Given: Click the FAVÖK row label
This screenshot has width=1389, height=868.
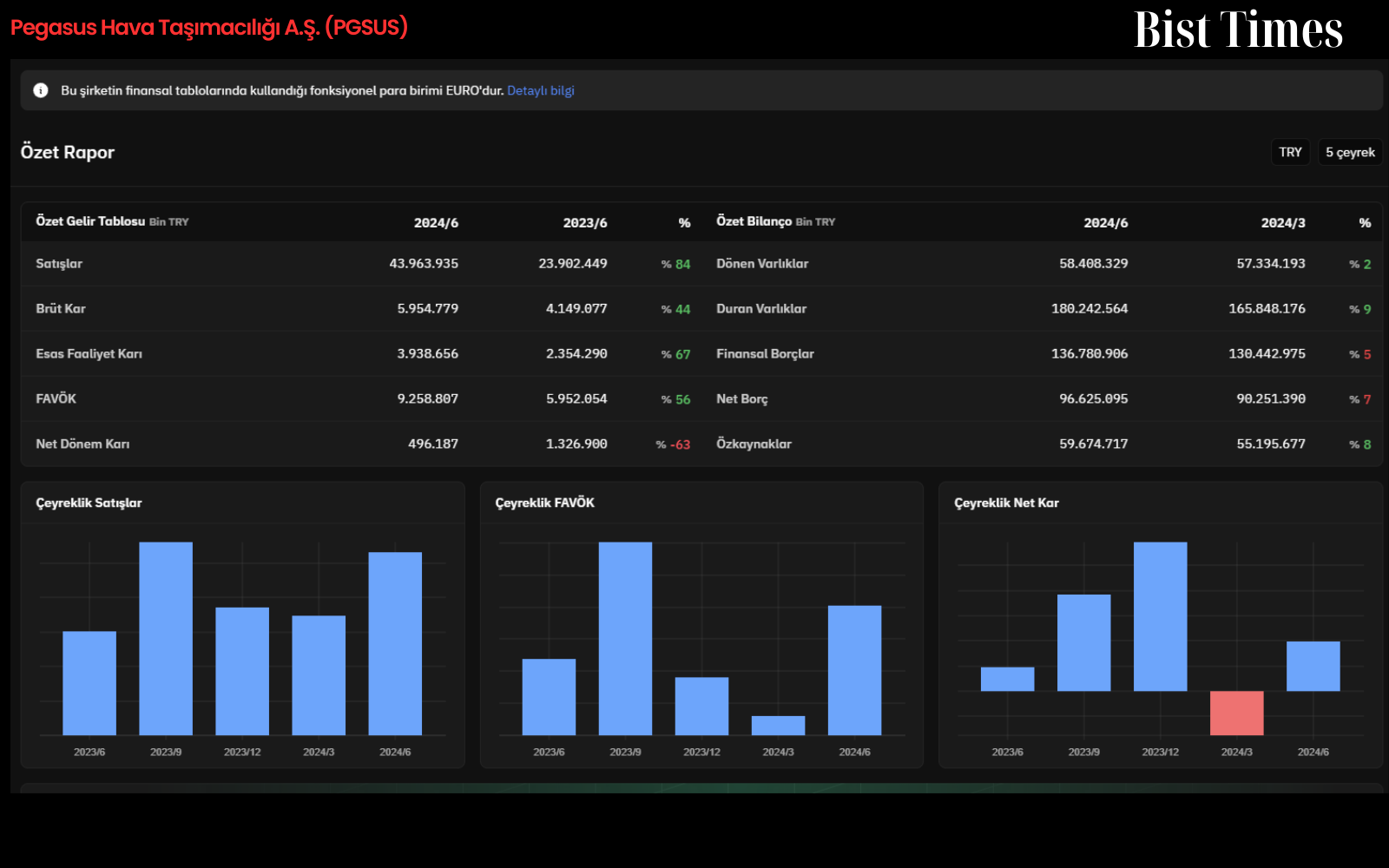Looking at the screenshot, I should click(56, 398).
